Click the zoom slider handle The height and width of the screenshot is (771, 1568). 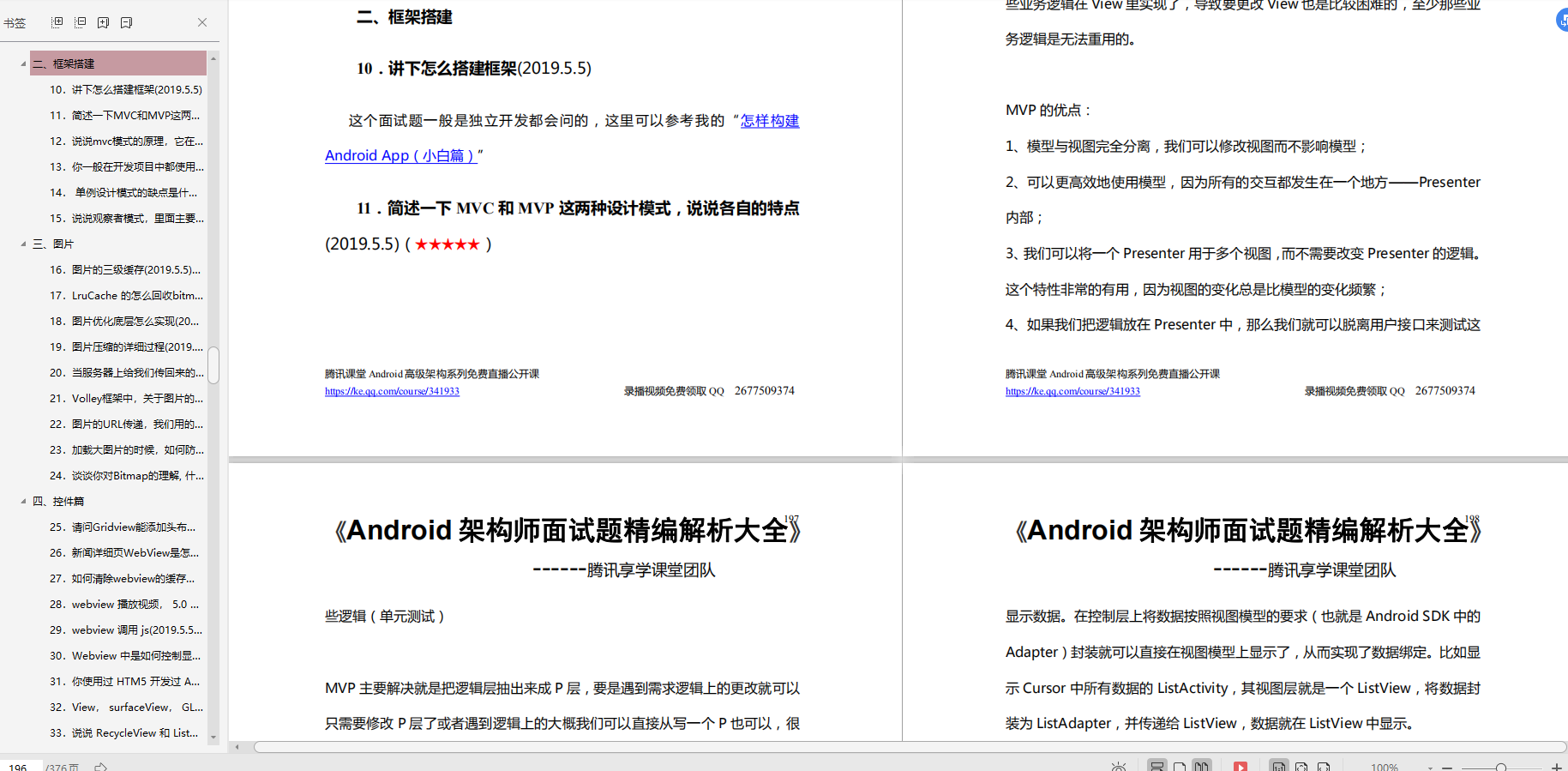pyautogui.click(x=1501, y=768)
